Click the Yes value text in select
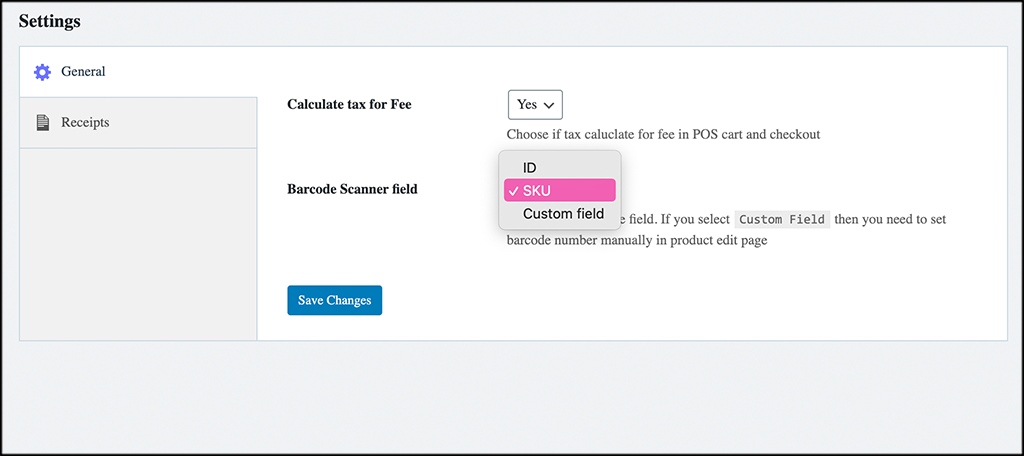1024x456 pixels. click(x=527, y=105)
